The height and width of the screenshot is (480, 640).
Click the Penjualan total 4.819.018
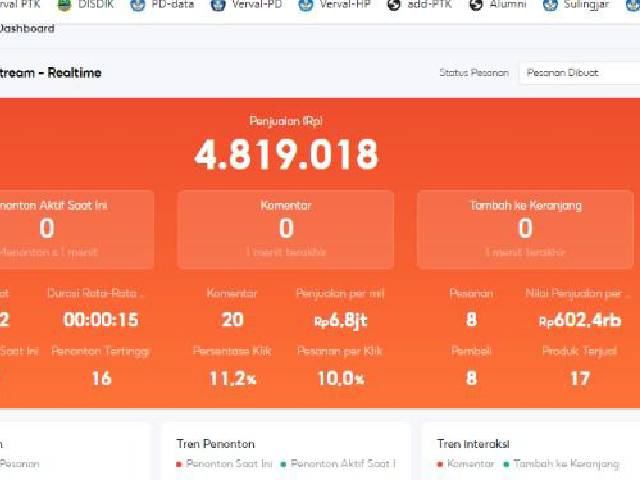coord(286,155)
